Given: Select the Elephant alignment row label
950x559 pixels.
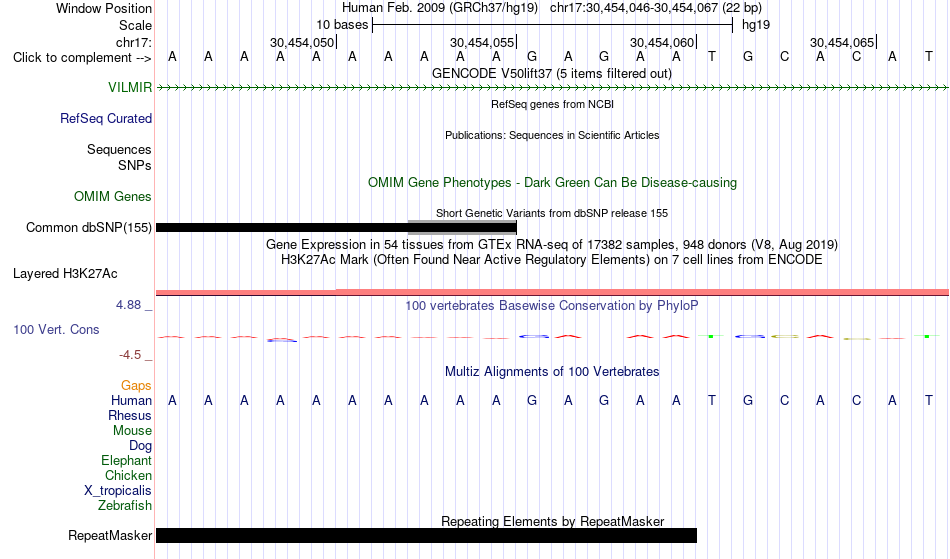Looking at the screenshot, I should coord(126,461).
